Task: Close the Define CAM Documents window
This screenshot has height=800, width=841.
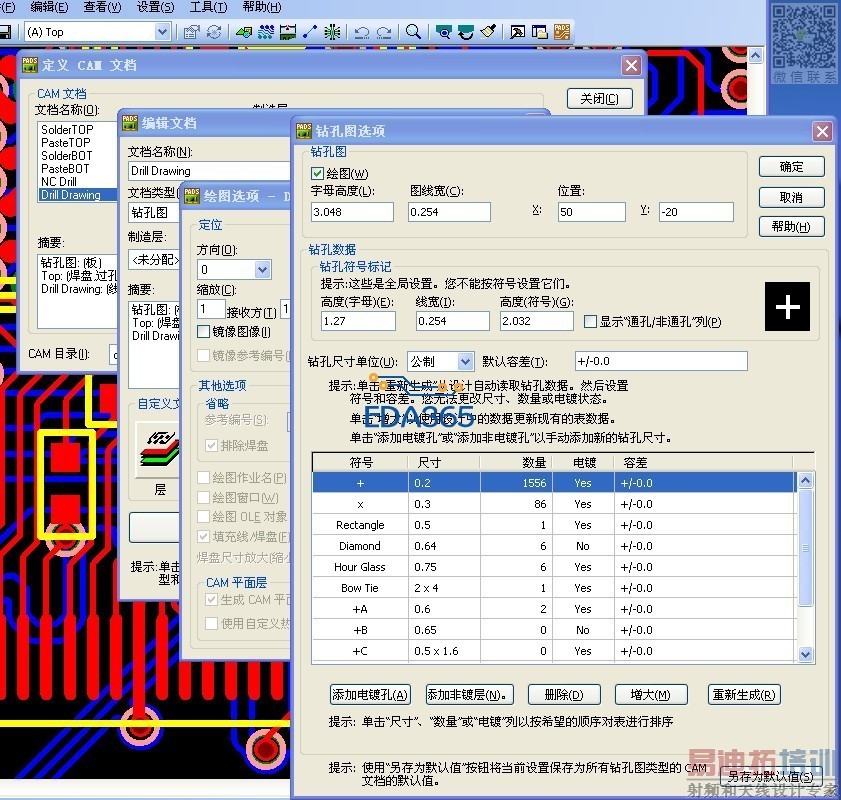Action: 631,65
